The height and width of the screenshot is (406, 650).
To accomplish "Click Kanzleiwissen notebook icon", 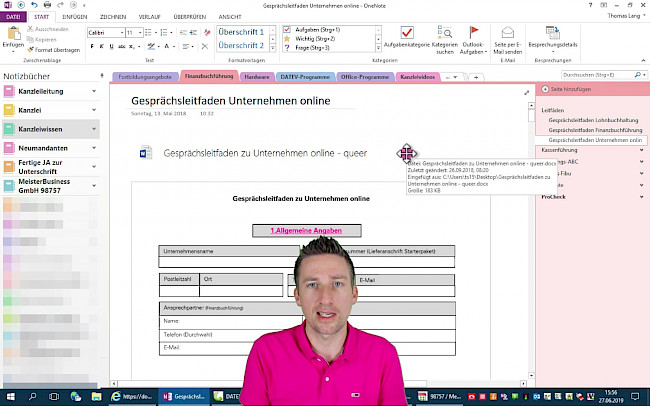I will 8,129.
